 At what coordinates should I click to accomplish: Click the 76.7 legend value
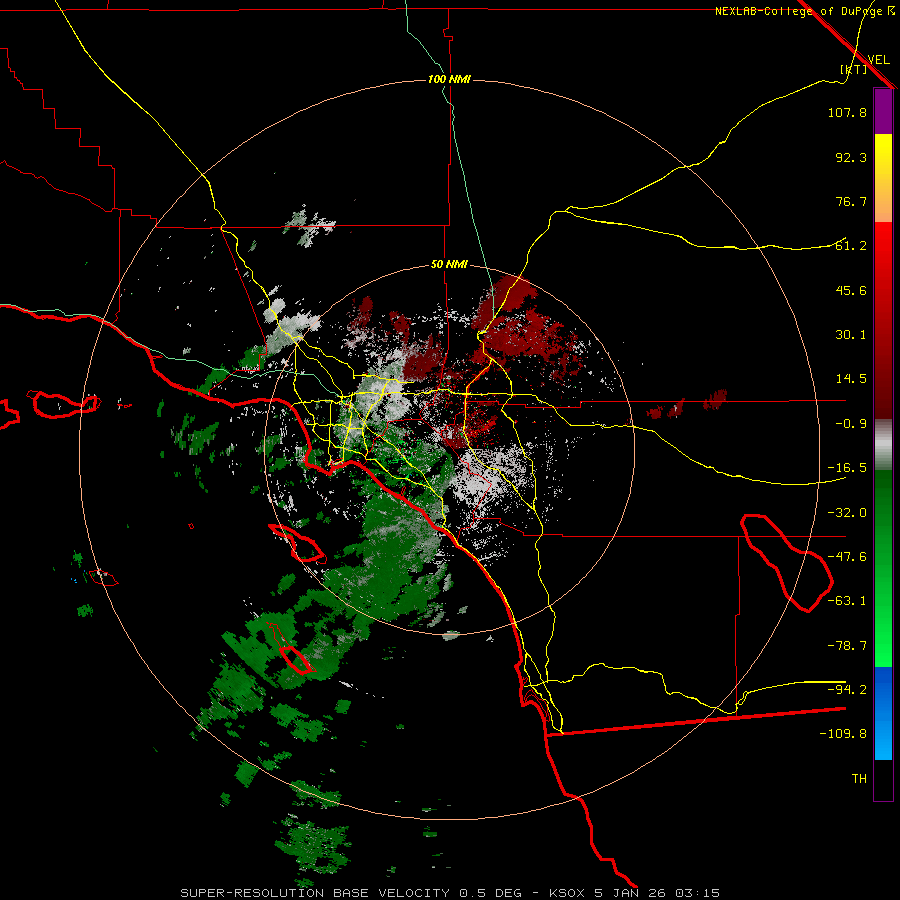pyautogui.click(x=851, y=201)
